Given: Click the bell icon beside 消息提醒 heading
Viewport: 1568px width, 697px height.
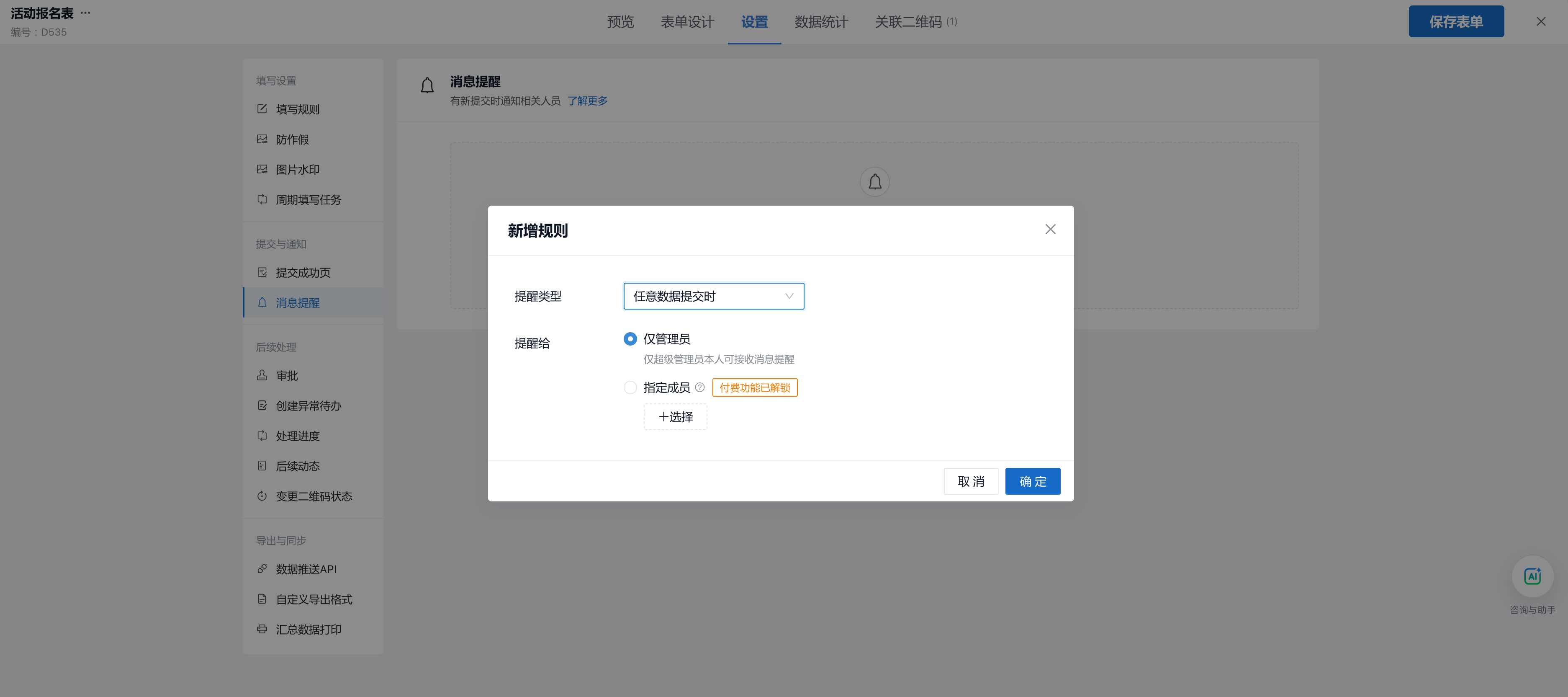Looking at the screenshot, I should click(427, 85).
